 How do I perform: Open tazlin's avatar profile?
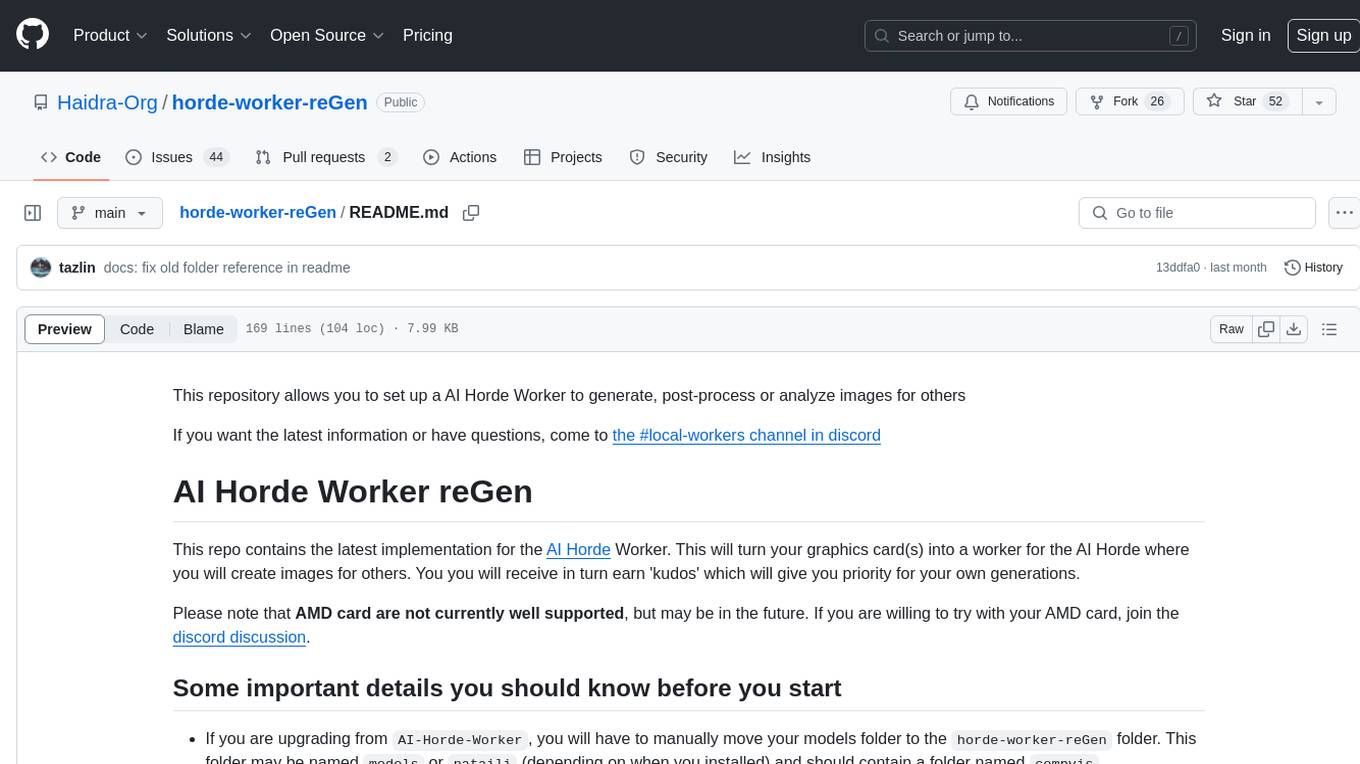click(x=41, y=268)
